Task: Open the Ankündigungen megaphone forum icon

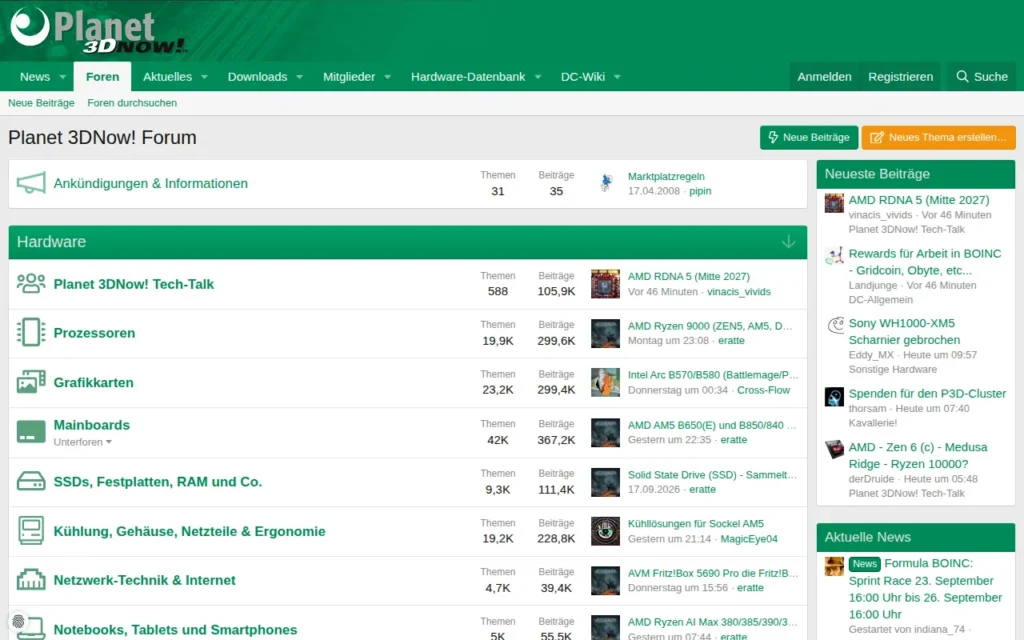Action: coord(31,184)
